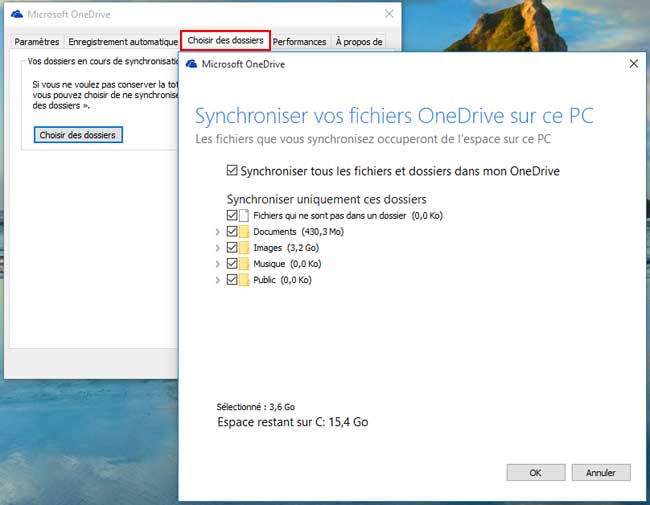Select the Musique (0,0 Ko) label
Screen dimensions: 650x505
pyautogui.click(x=287, y=264)
